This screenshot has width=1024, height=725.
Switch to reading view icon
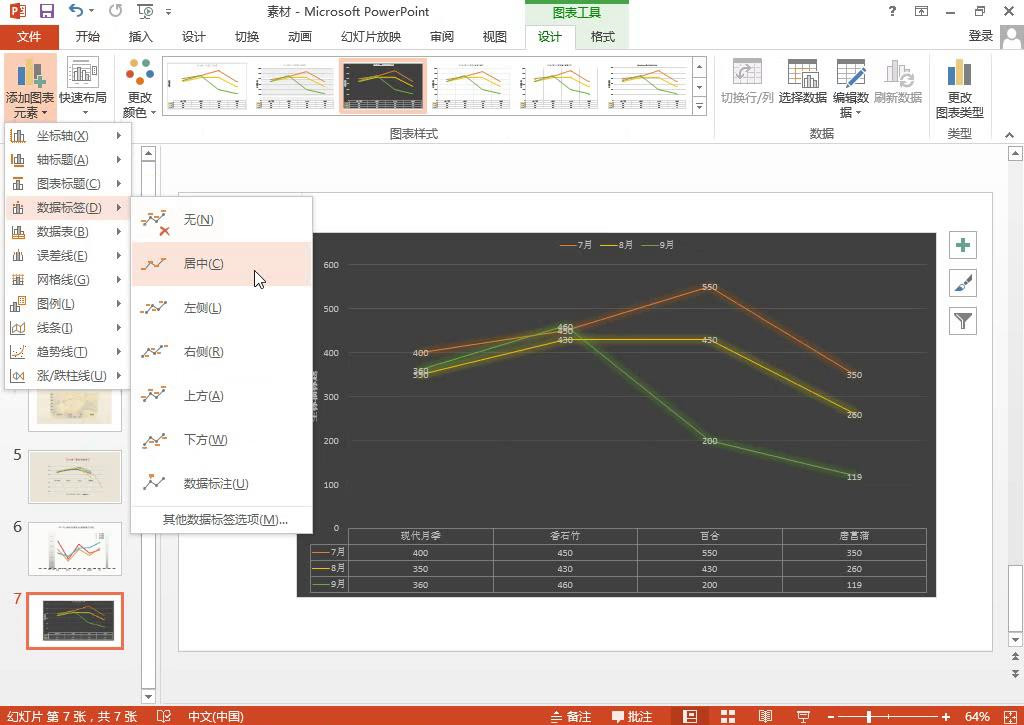click(x=765, y=717)
